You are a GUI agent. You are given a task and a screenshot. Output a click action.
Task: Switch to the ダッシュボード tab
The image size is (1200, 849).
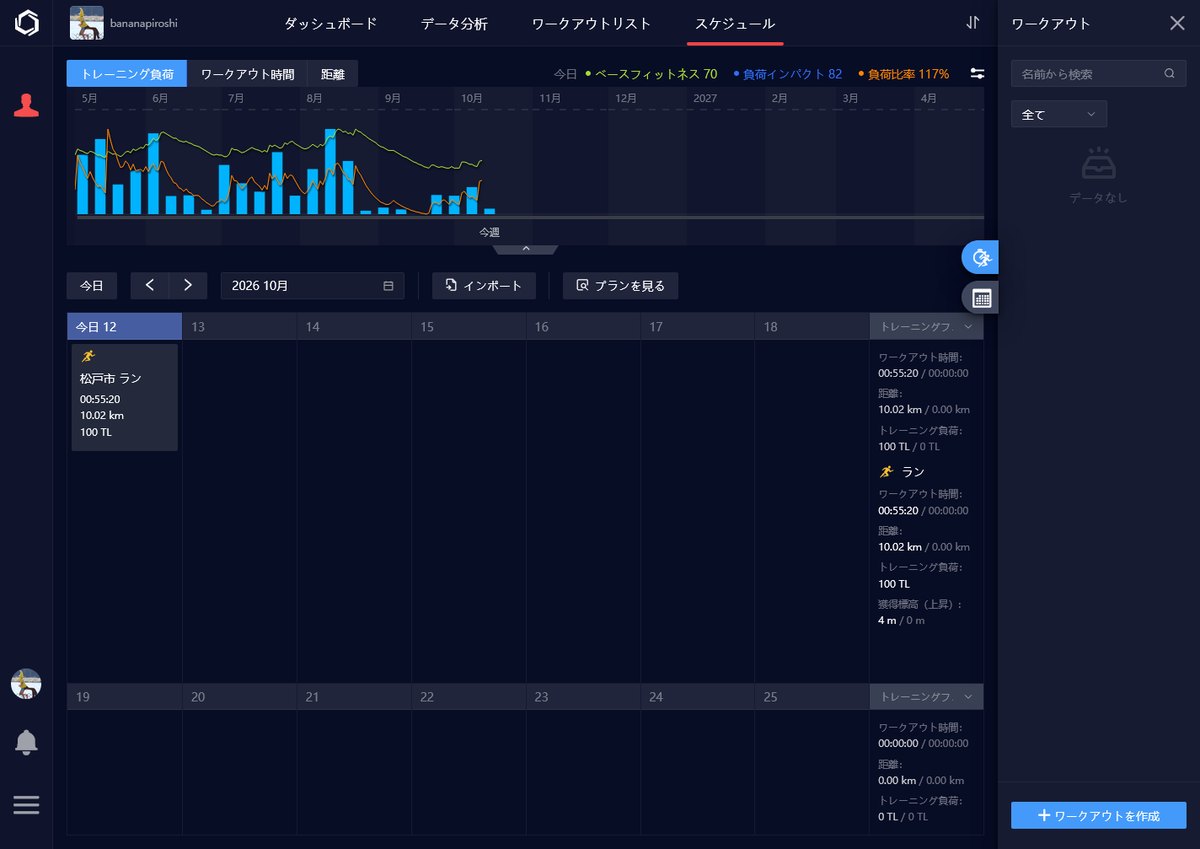tap(331, 23)
